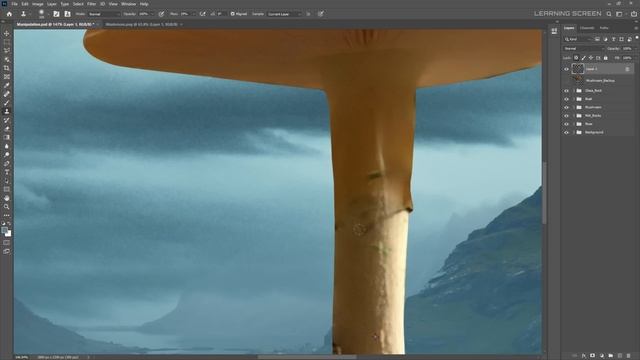Select the Eraser tool

(x=7, y=129)
